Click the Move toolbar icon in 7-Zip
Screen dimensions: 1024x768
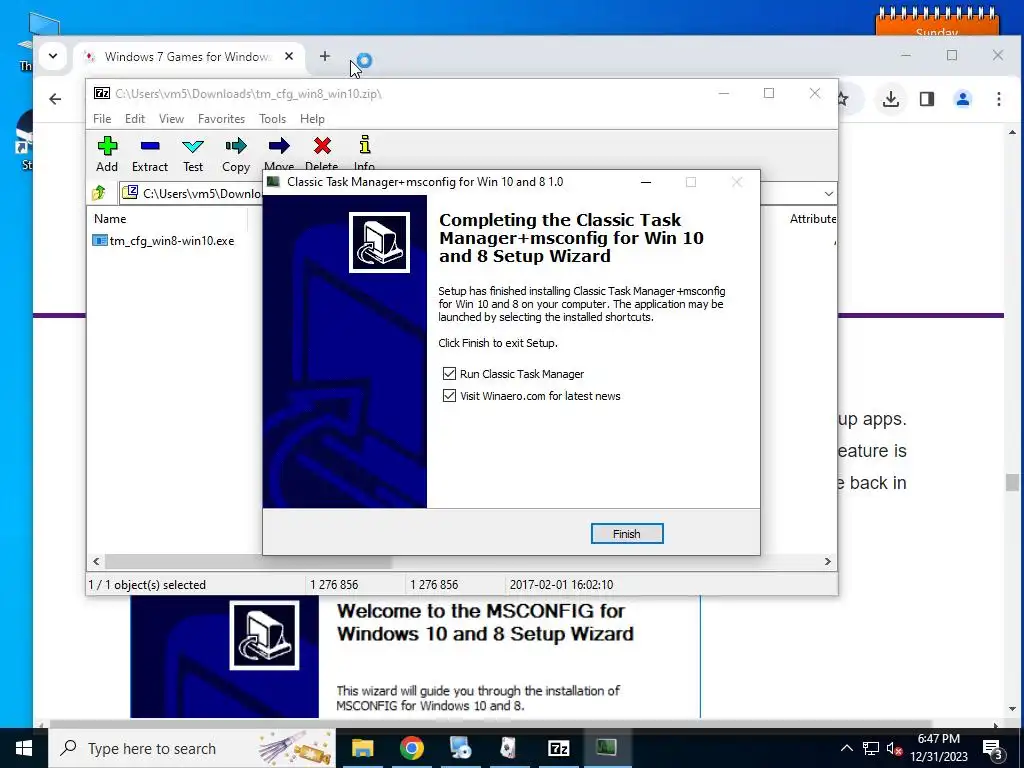(x=279, y=153)
